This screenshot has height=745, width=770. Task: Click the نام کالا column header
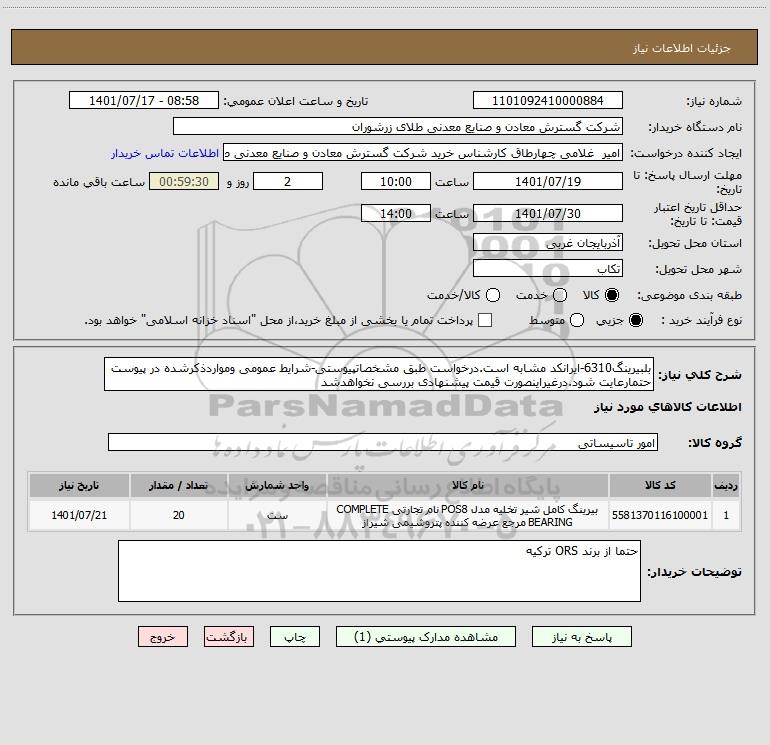pos(468,485)
